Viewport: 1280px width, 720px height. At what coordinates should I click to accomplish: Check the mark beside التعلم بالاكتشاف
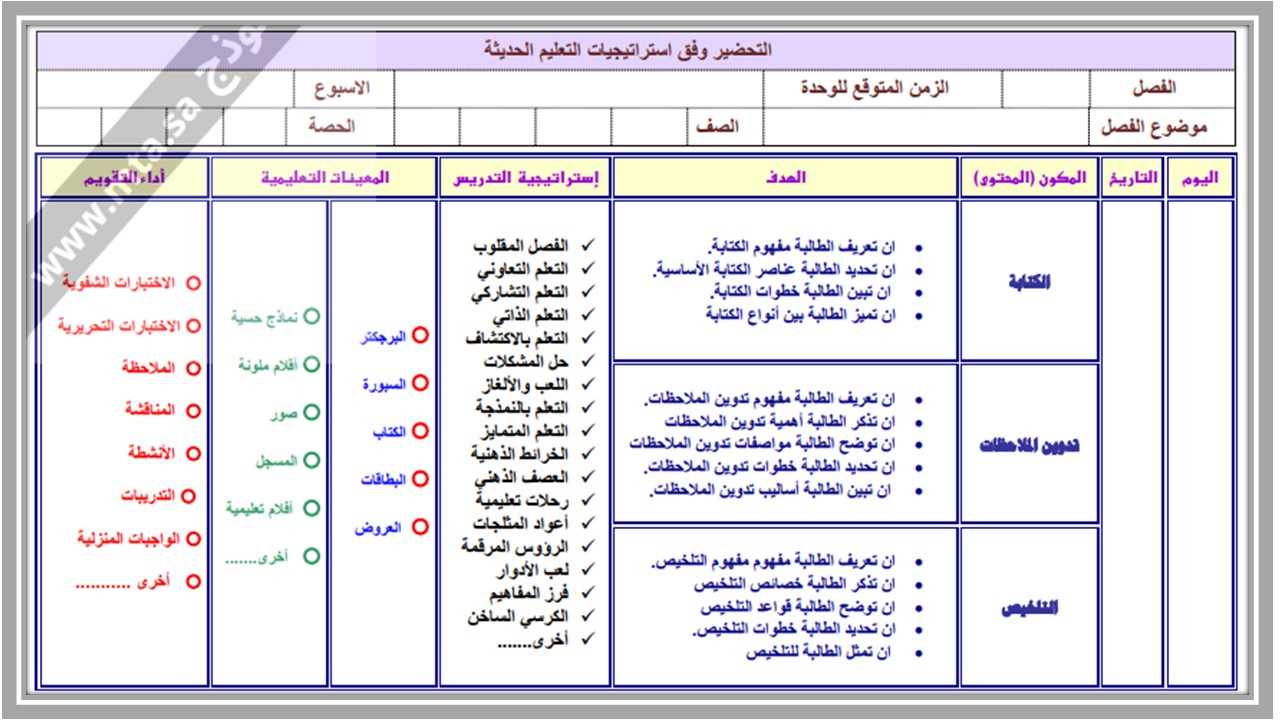coord(588,338)
